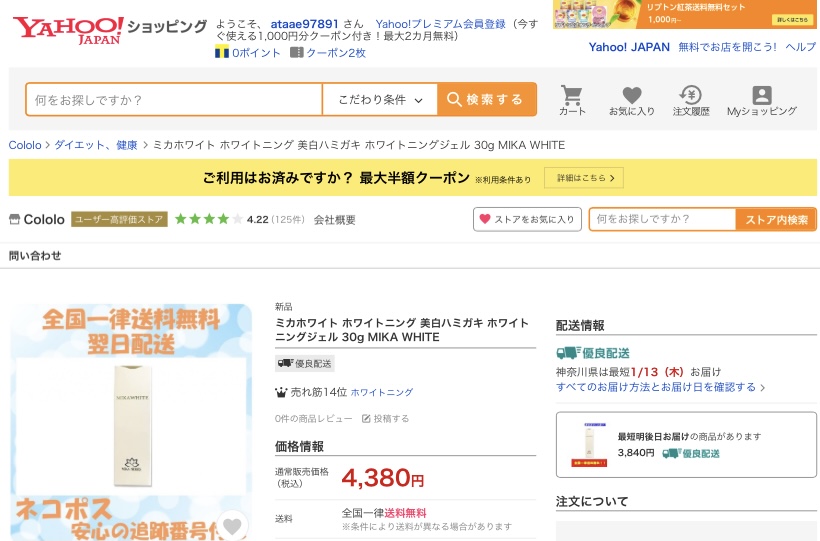Image resolution: width=820 pixels, height=541 pixels.
Task: Click ユーザー高評価ストア badge
Action: click(119, 219)
